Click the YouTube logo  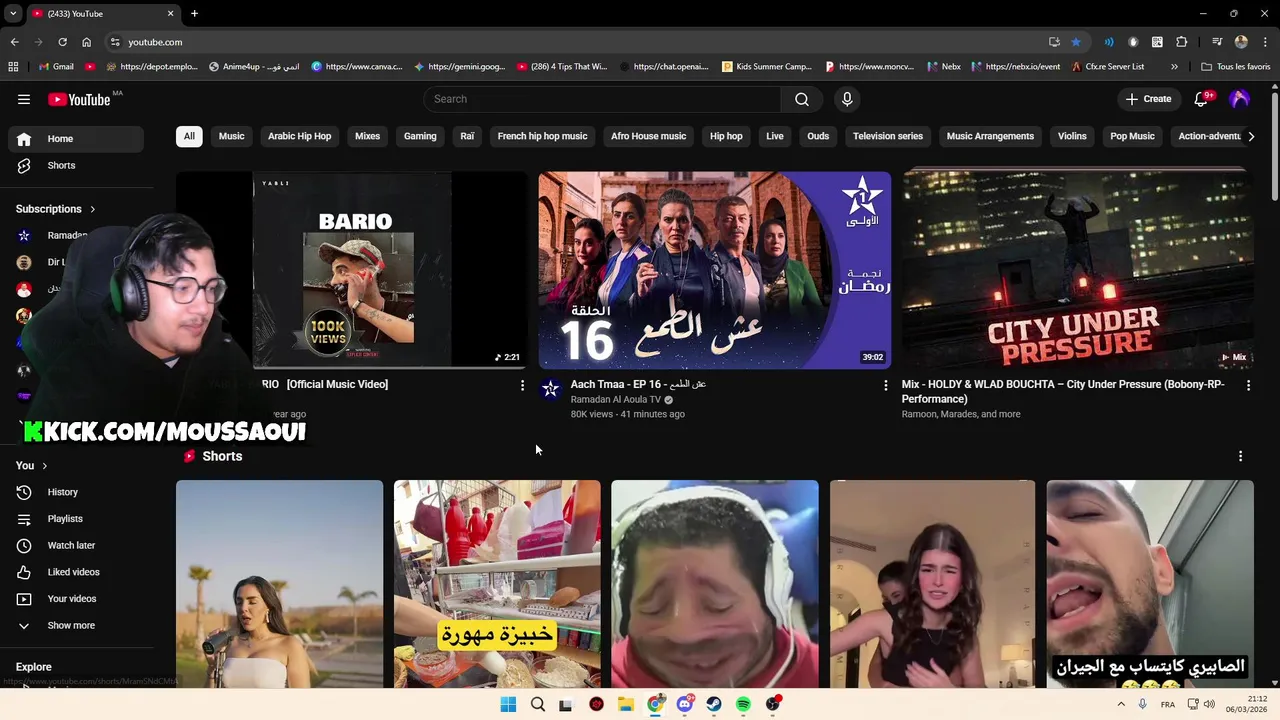79,99
